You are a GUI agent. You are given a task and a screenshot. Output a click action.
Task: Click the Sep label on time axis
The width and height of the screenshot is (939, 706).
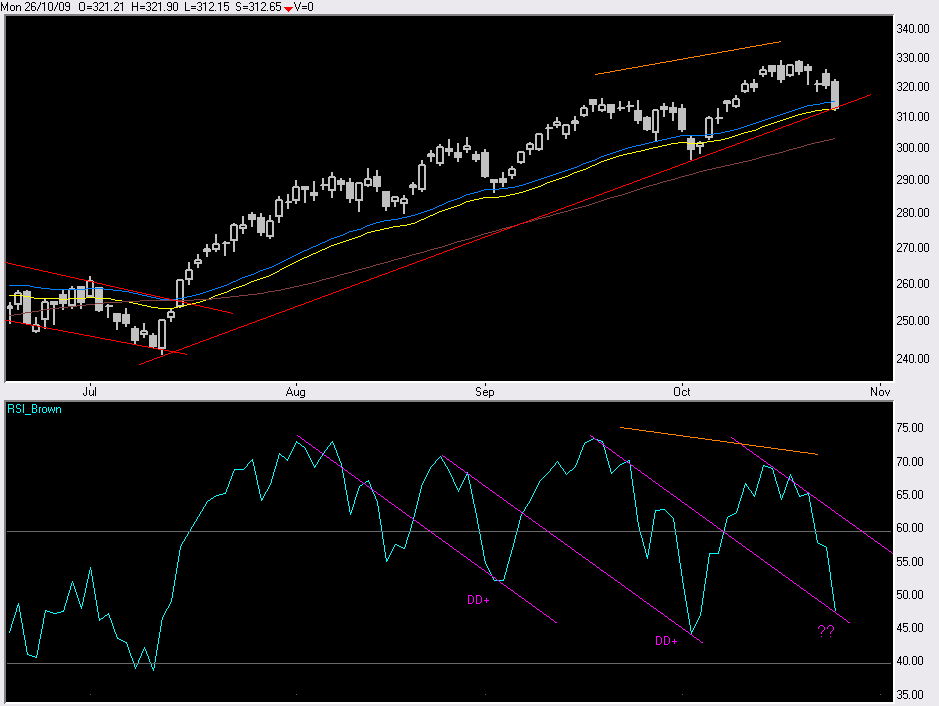485,390
